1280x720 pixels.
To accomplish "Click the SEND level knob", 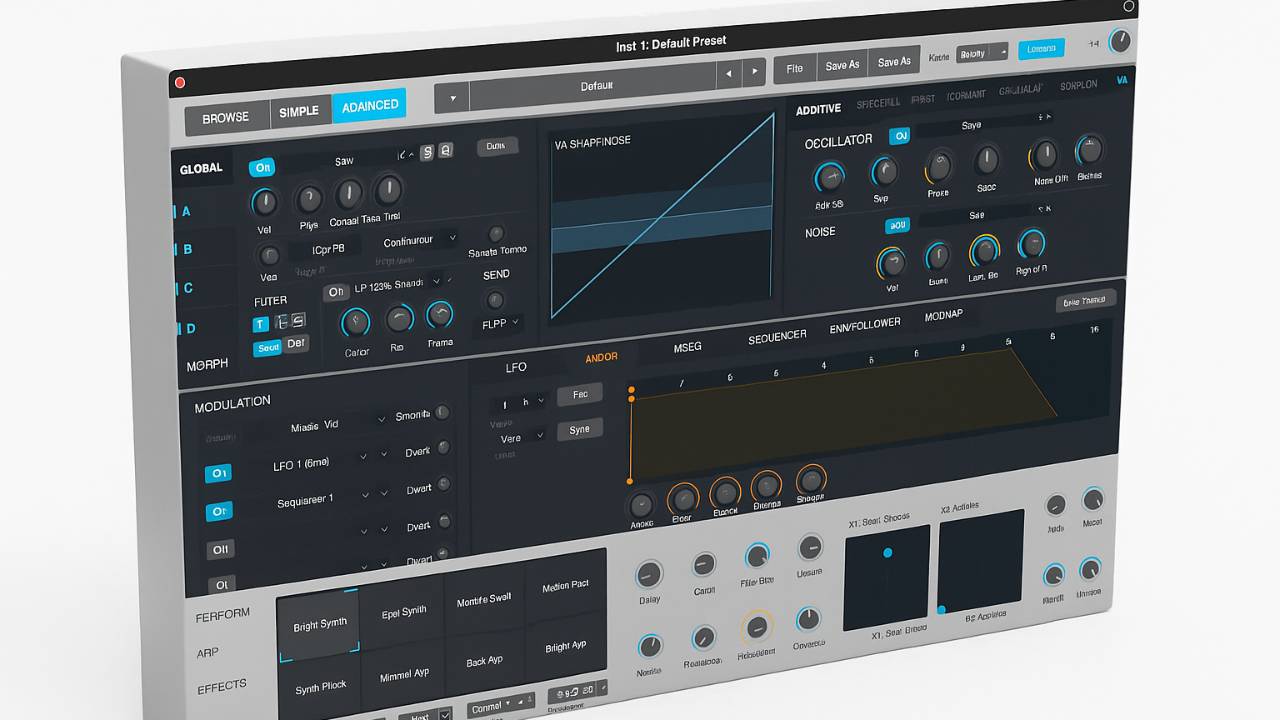I will click(x=494, y=299).
